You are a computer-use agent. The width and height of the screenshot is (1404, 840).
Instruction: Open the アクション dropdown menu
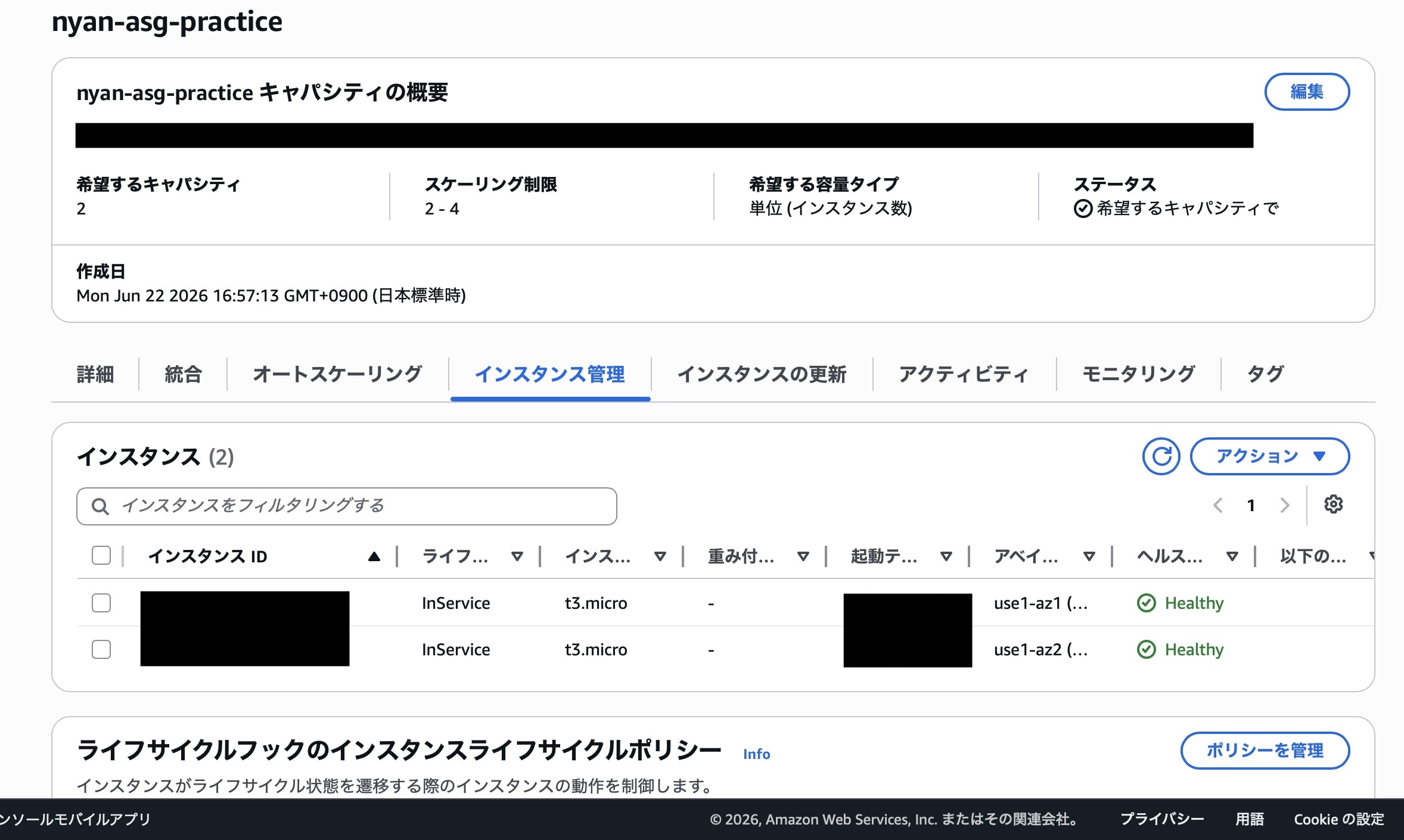tap(1270, 456)
